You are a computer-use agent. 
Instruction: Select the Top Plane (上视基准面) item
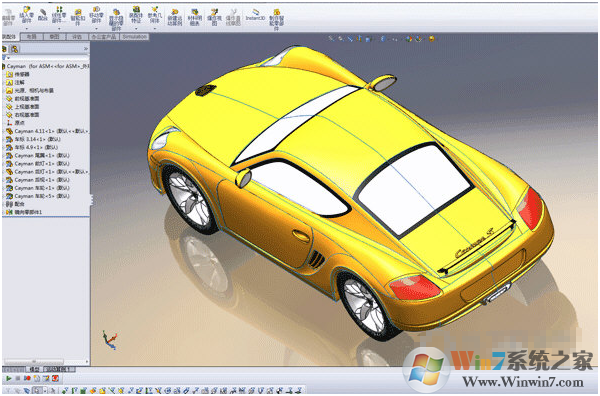(23, 107)
